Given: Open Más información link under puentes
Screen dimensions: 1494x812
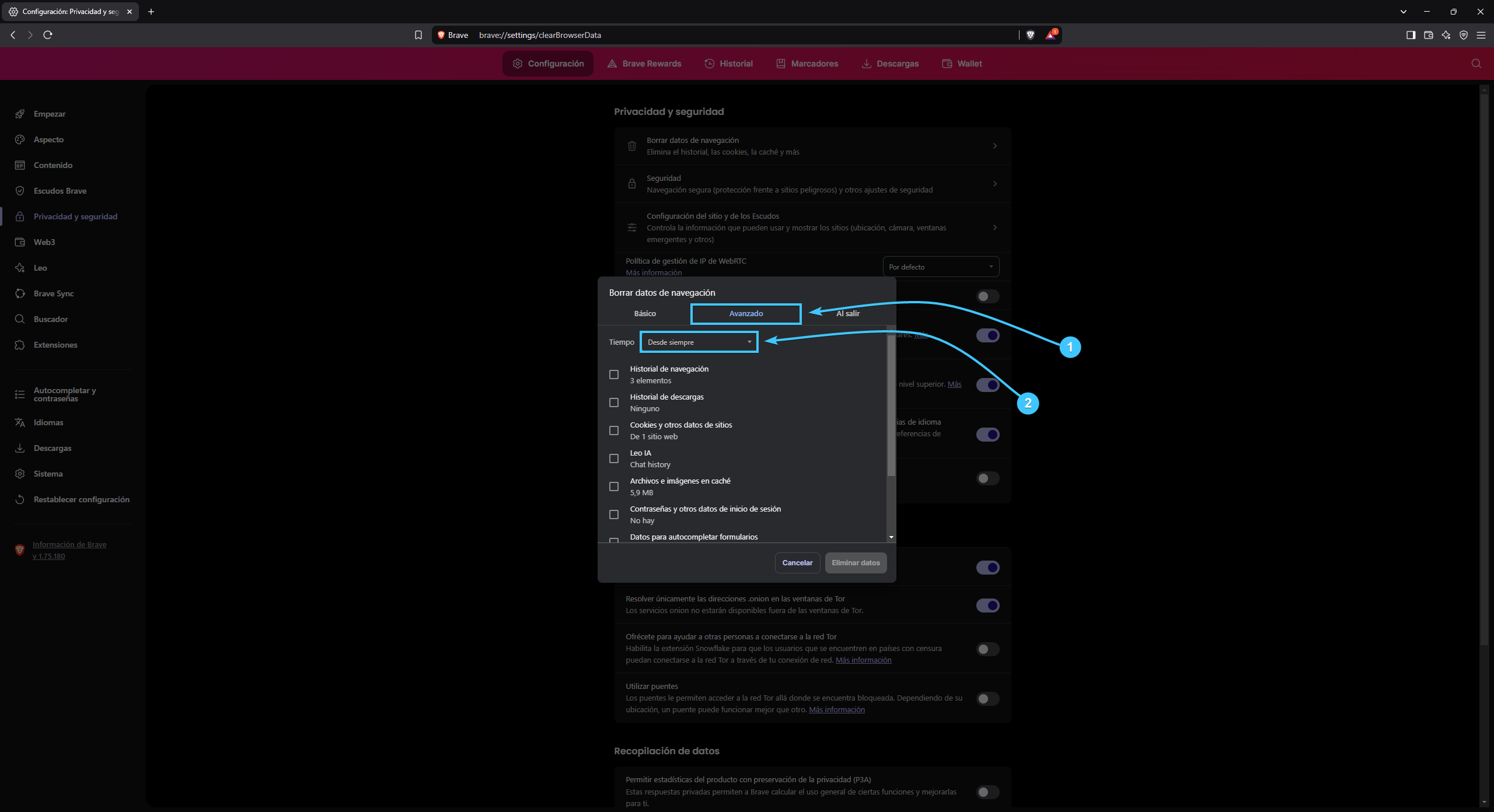Looking at the screenshot, I should pyautogui.click(x=837, y=709).
